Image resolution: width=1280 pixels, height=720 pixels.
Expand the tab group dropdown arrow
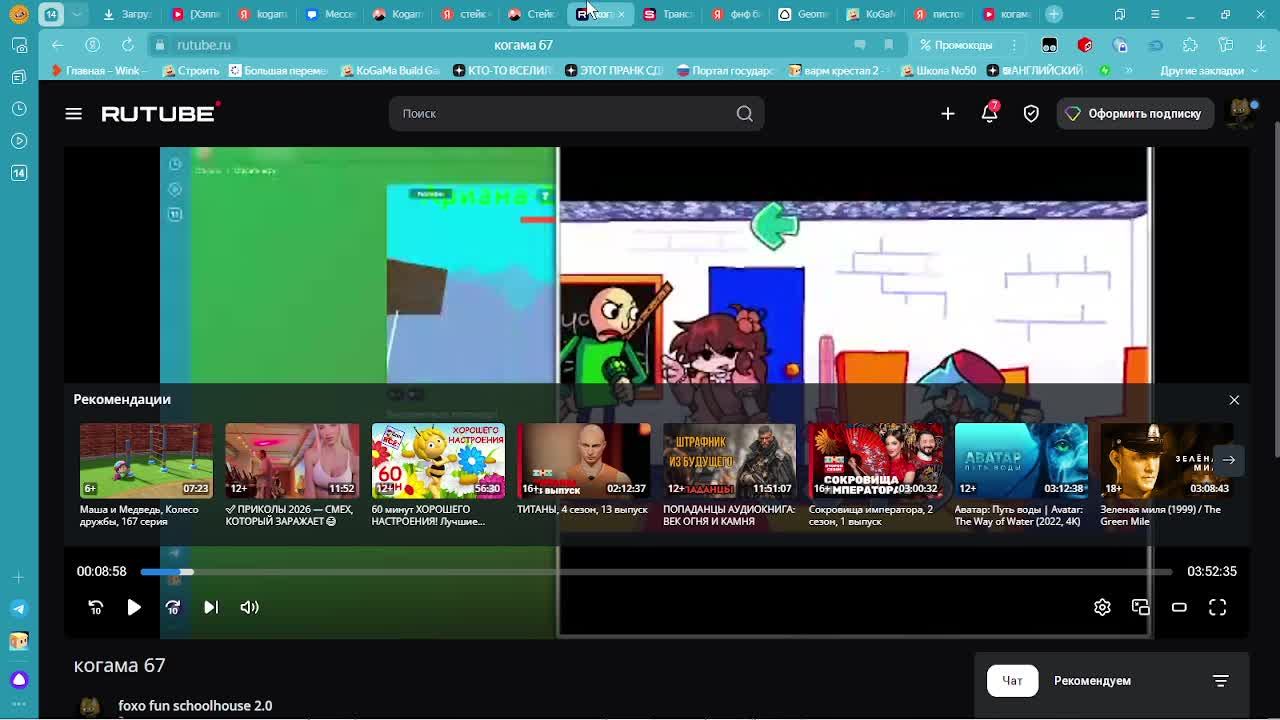[77, 14]
